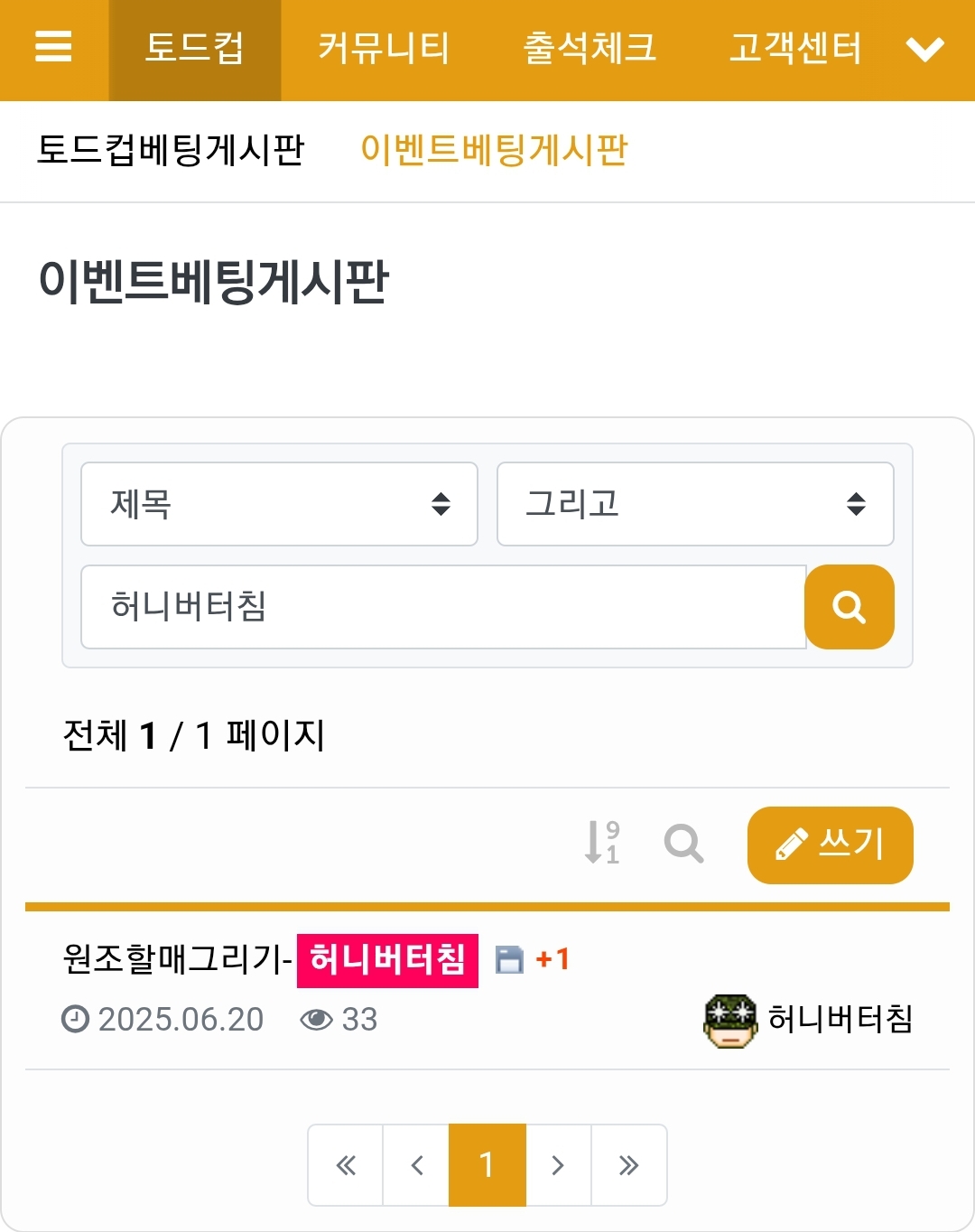Switch to the 토드컵베팅게시판 tab
The height and width of the screenshot is (1232, 975).
pos(171,150)
